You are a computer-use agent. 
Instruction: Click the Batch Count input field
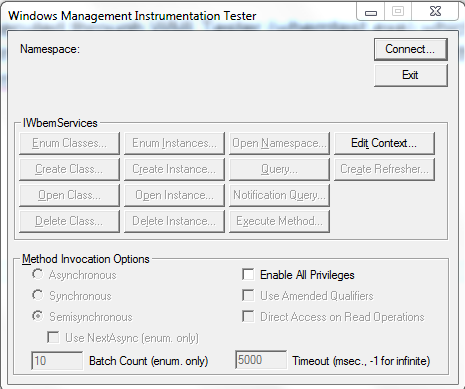pyautogui.click(x=57, y=361)
